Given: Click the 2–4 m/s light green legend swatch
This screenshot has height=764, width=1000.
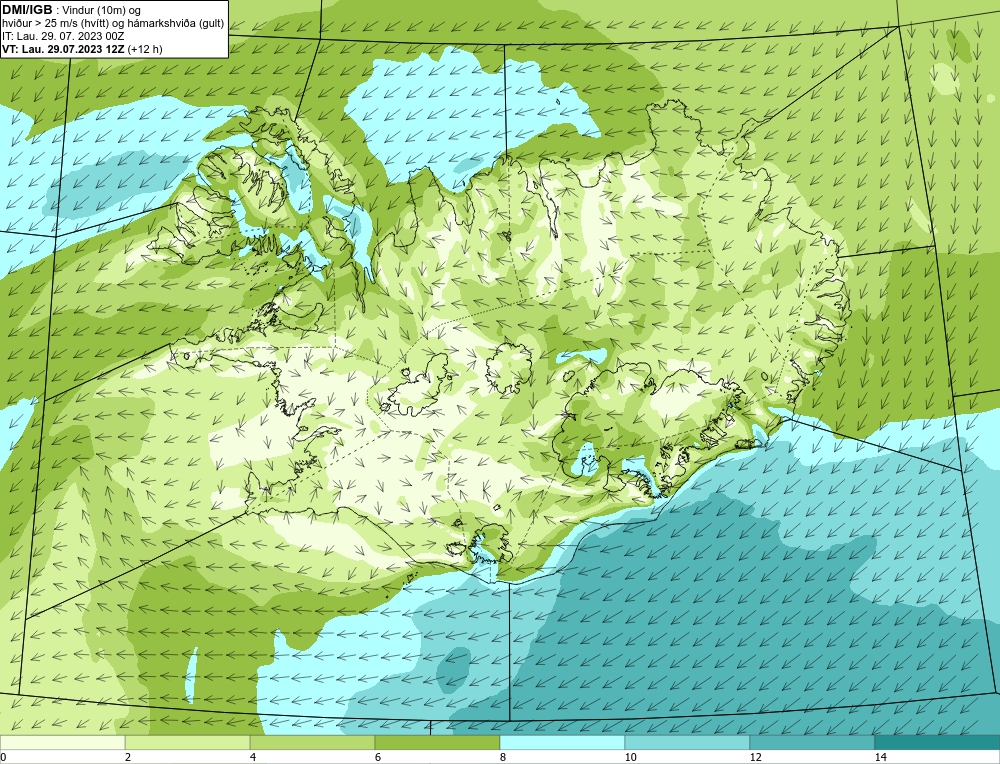Looking at the screenshot, I should tap(188, 742).
